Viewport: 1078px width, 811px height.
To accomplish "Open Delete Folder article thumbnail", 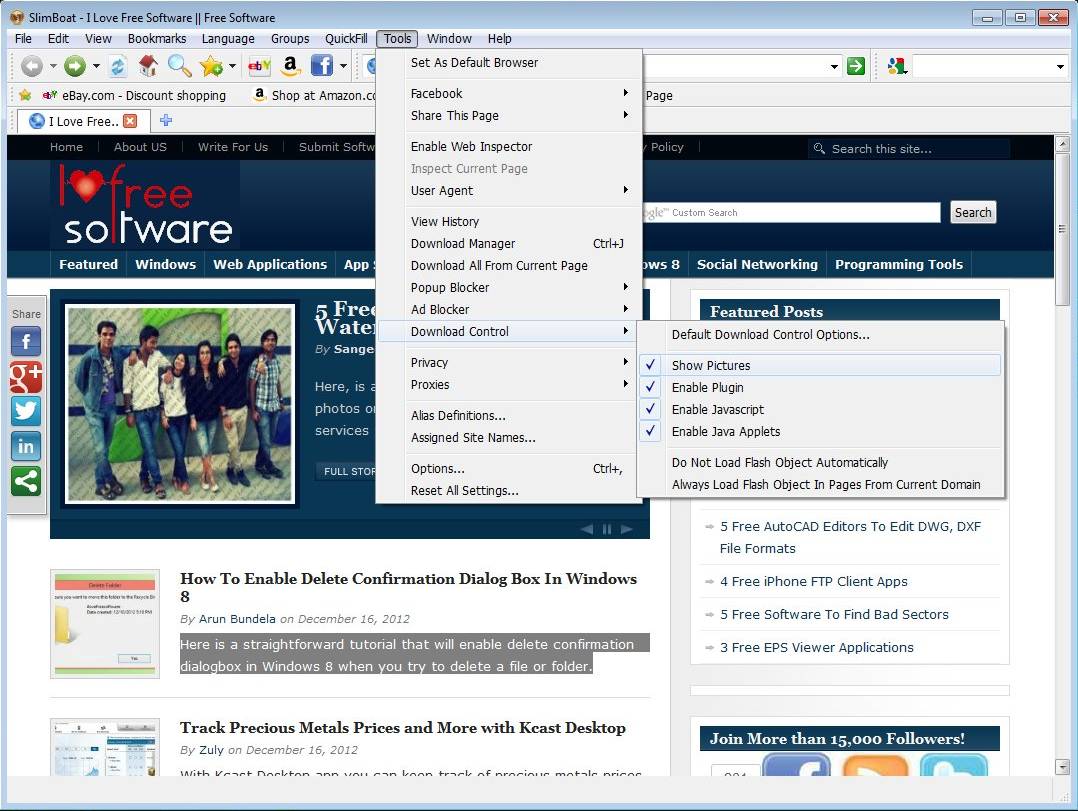I will [x=104, y=623].
